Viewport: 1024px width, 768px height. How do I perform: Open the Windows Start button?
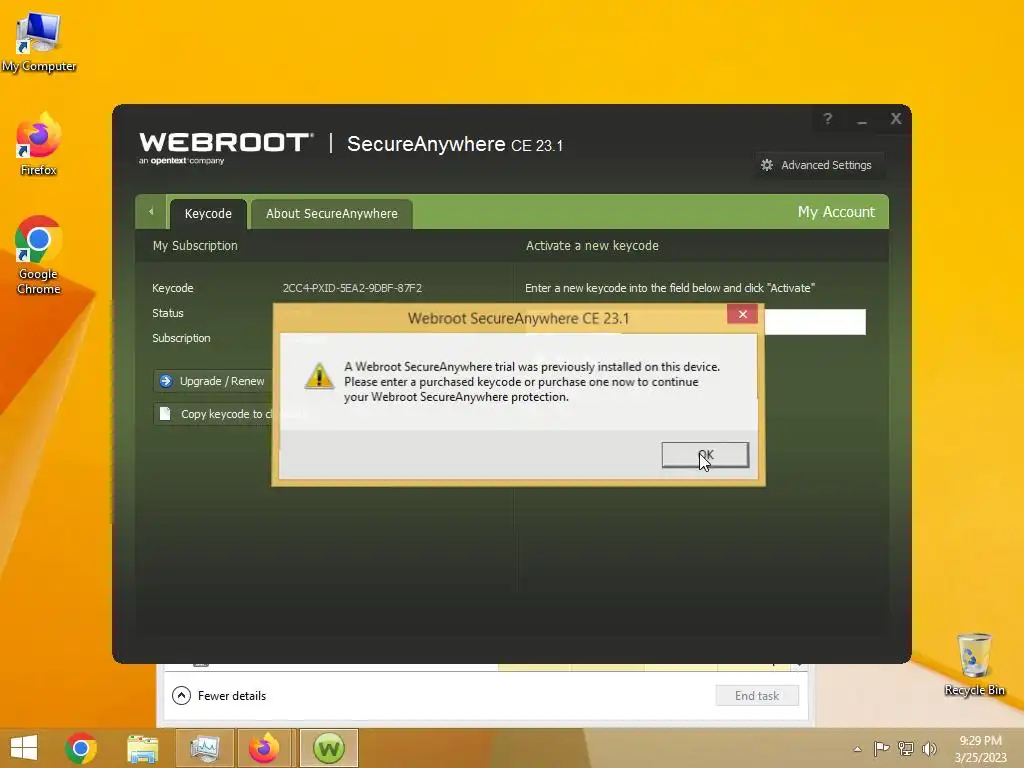click(x=24, y=748)
